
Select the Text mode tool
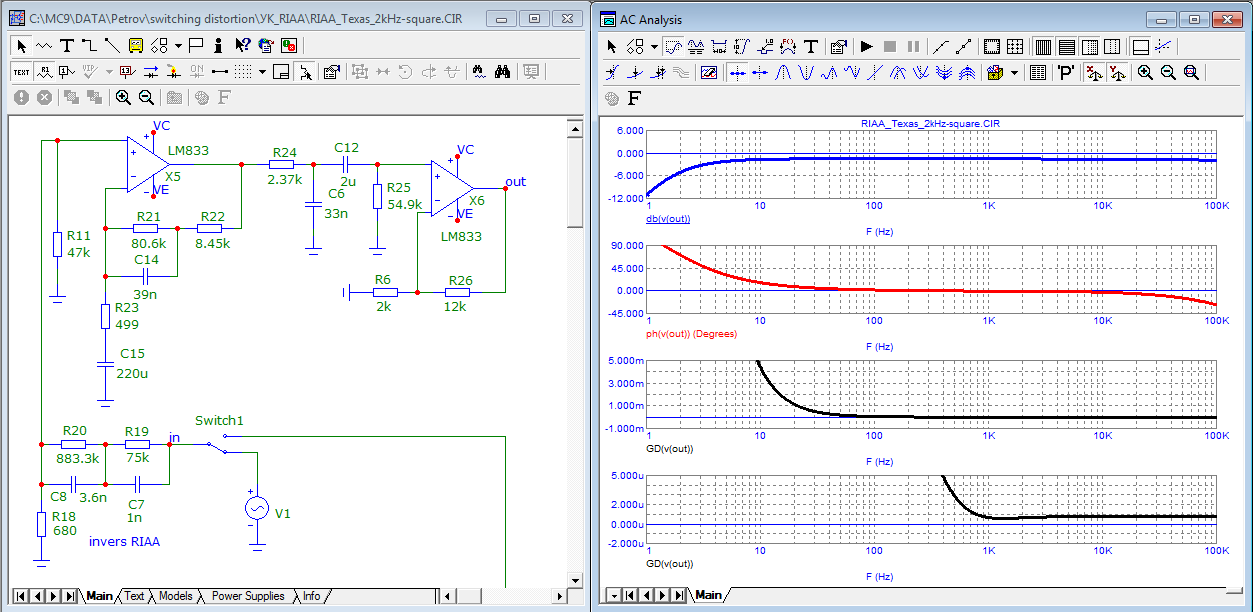[x=67, y=46]
